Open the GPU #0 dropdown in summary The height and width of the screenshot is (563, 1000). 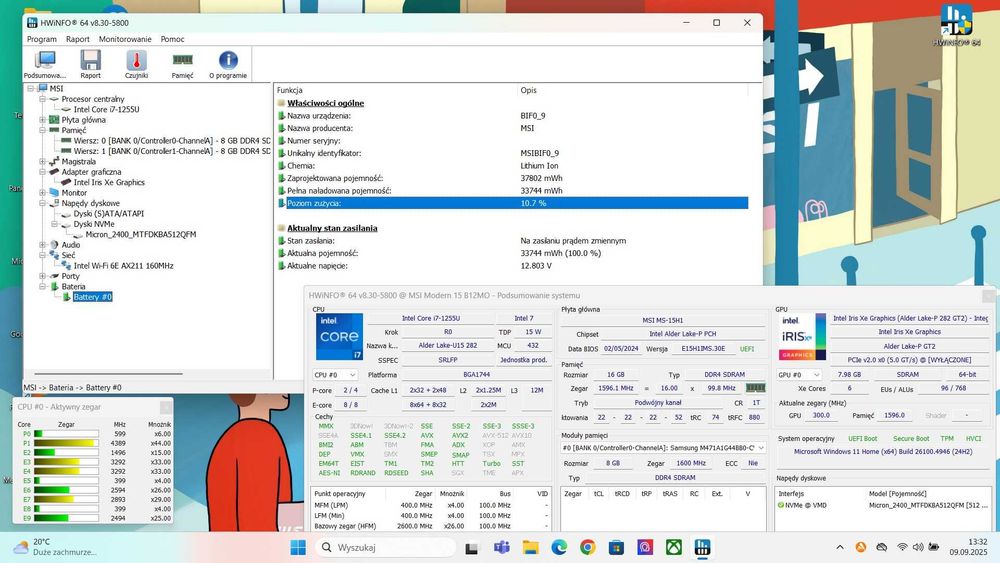pyautogui.click(x=798, y=375)
